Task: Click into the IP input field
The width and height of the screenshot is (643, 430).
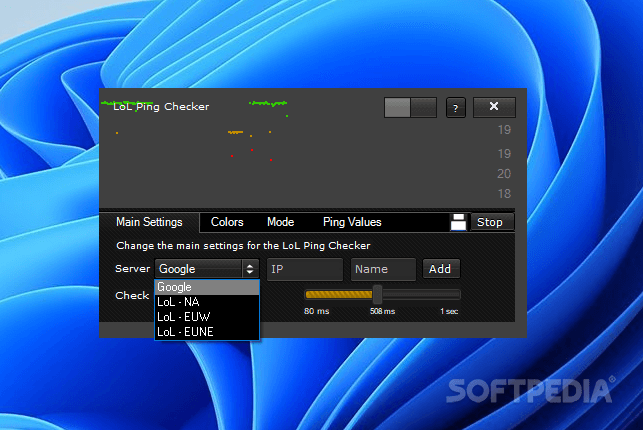Action: (x=305, y=269)
